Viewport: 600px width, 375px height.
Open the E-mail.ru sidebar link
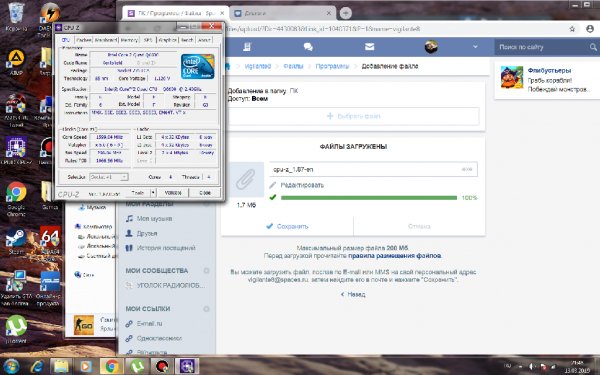[149, 323]
